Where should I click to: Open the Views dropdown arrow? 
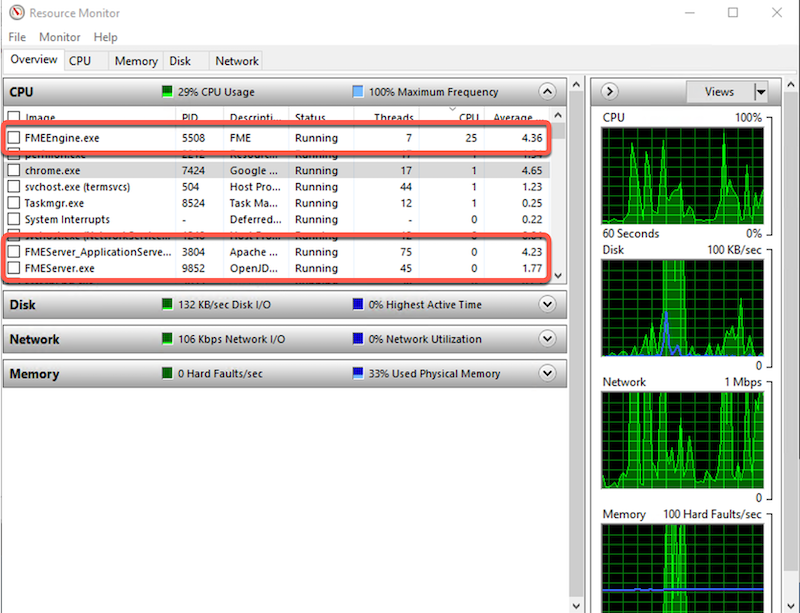(760, 92)
